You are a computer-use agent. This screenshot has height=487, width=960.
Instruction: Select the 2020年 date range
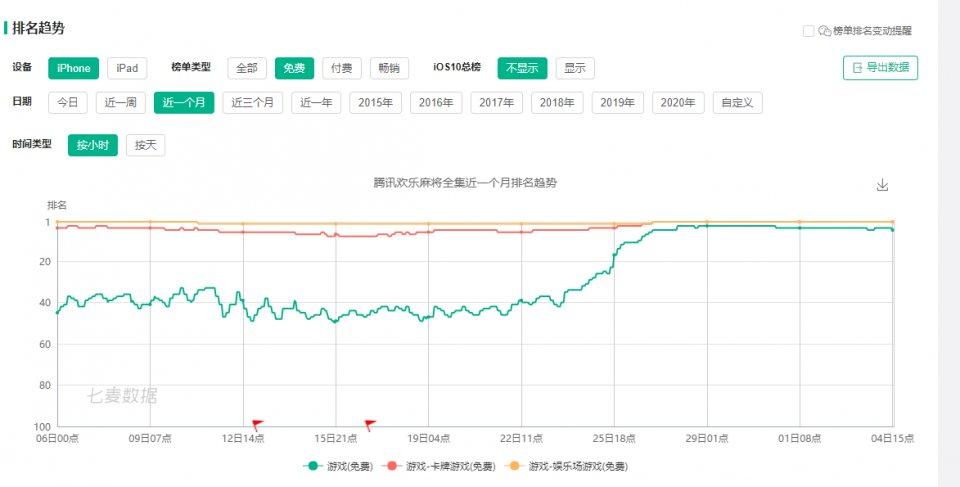(678, 103)
